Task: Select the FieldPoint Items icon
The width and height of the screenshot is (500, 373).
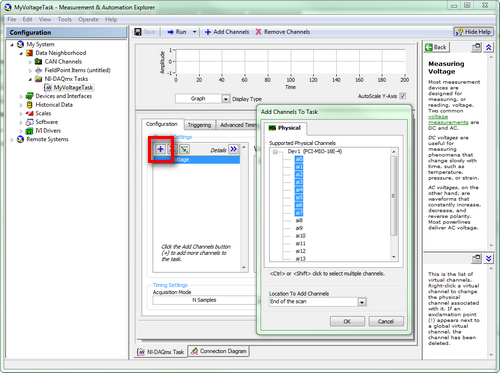Action: pyautogui.click(x=39, y=70)
